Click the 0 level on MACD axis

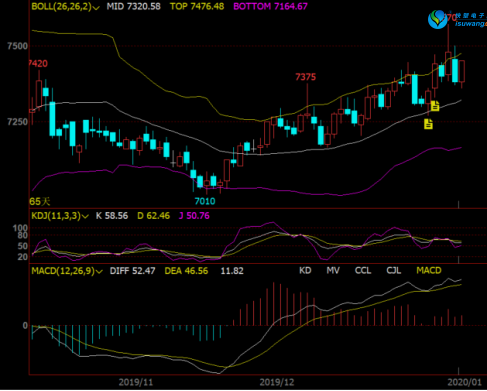(25, 325)
